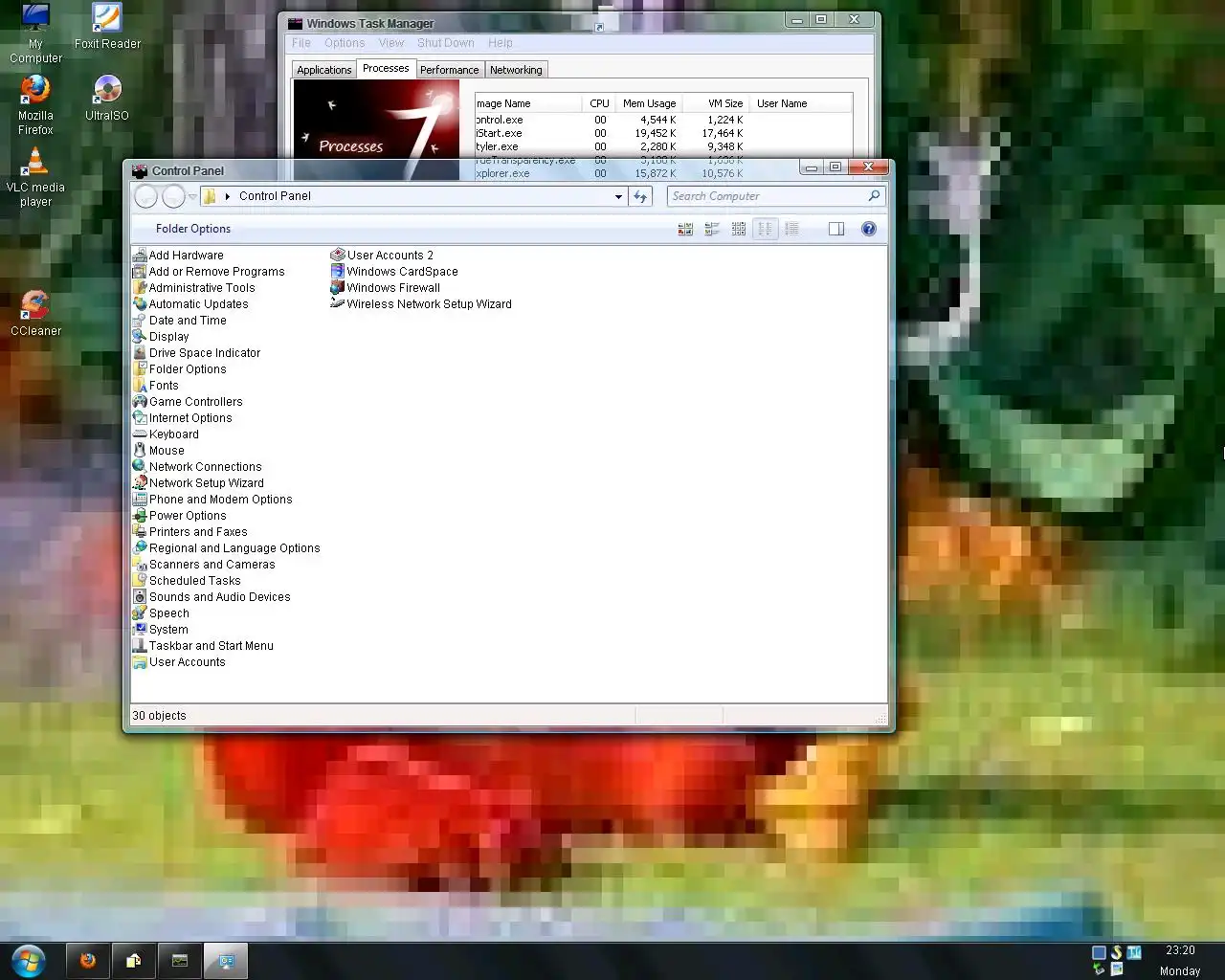Open Task Manager Shut Down menu
Image resolution: width=1225 pixels, height=980 pixels.
pyautogui.click(x=446, y=43)
